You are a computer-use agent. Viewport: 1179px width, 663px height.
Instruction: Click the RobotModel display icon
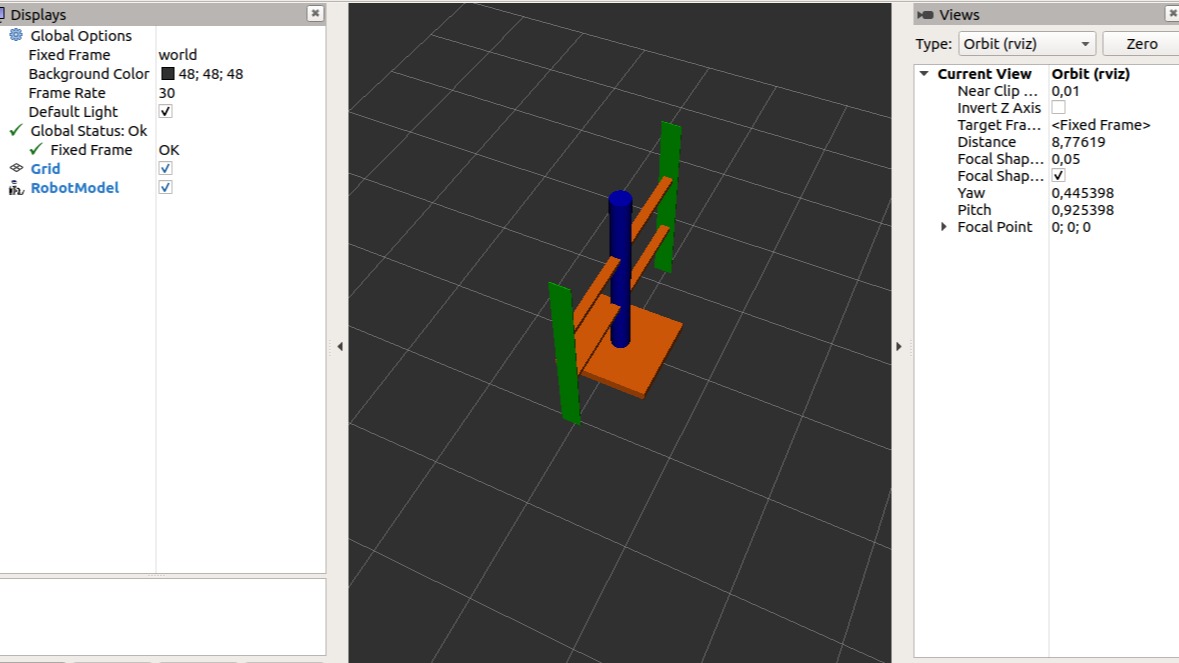click(16, 188)
